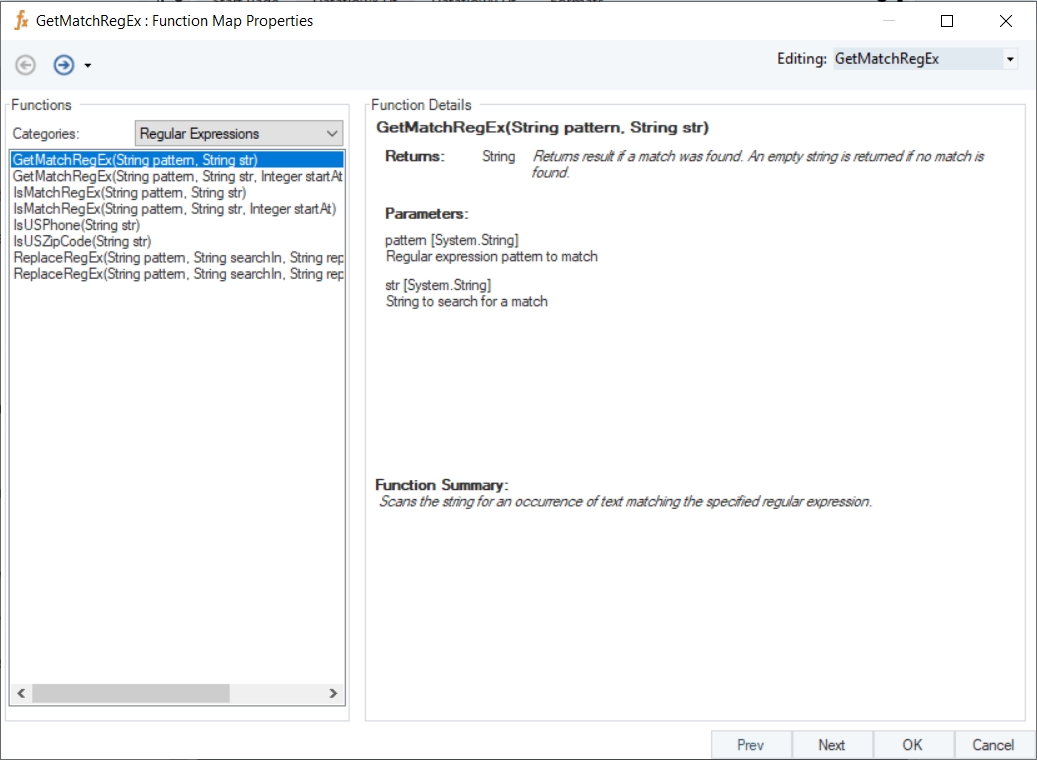Click the Cancel button

coord(993,745)
